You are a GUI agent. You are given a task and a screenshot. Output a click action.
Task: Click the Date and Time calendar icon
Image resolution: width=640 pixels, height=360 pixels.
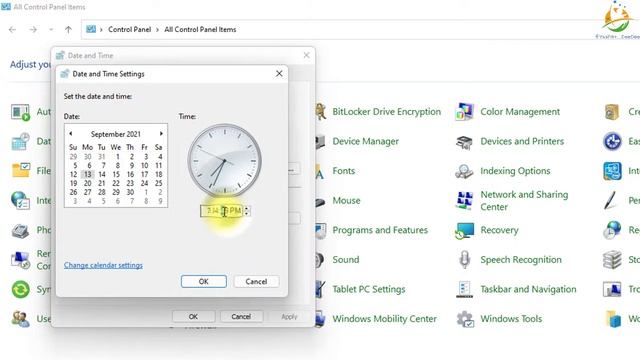[20, 141]
